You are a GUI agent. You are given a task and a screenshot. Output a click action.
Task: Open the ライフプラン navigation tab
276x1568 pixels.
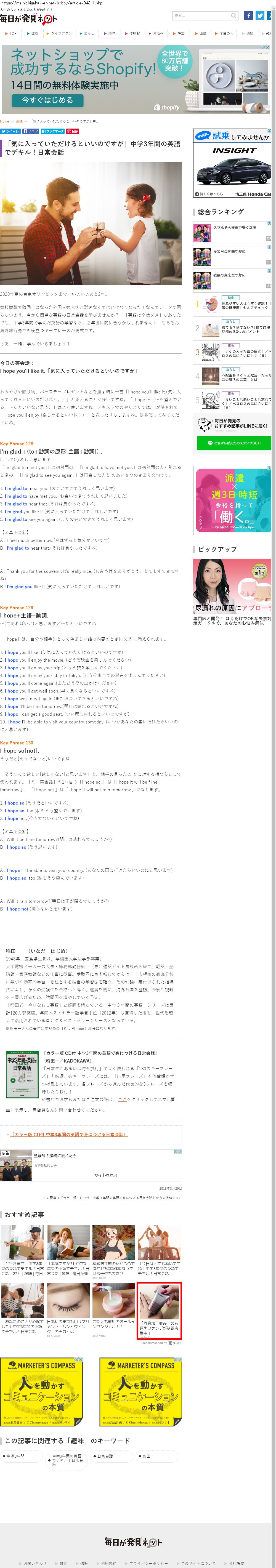[59, 33]
